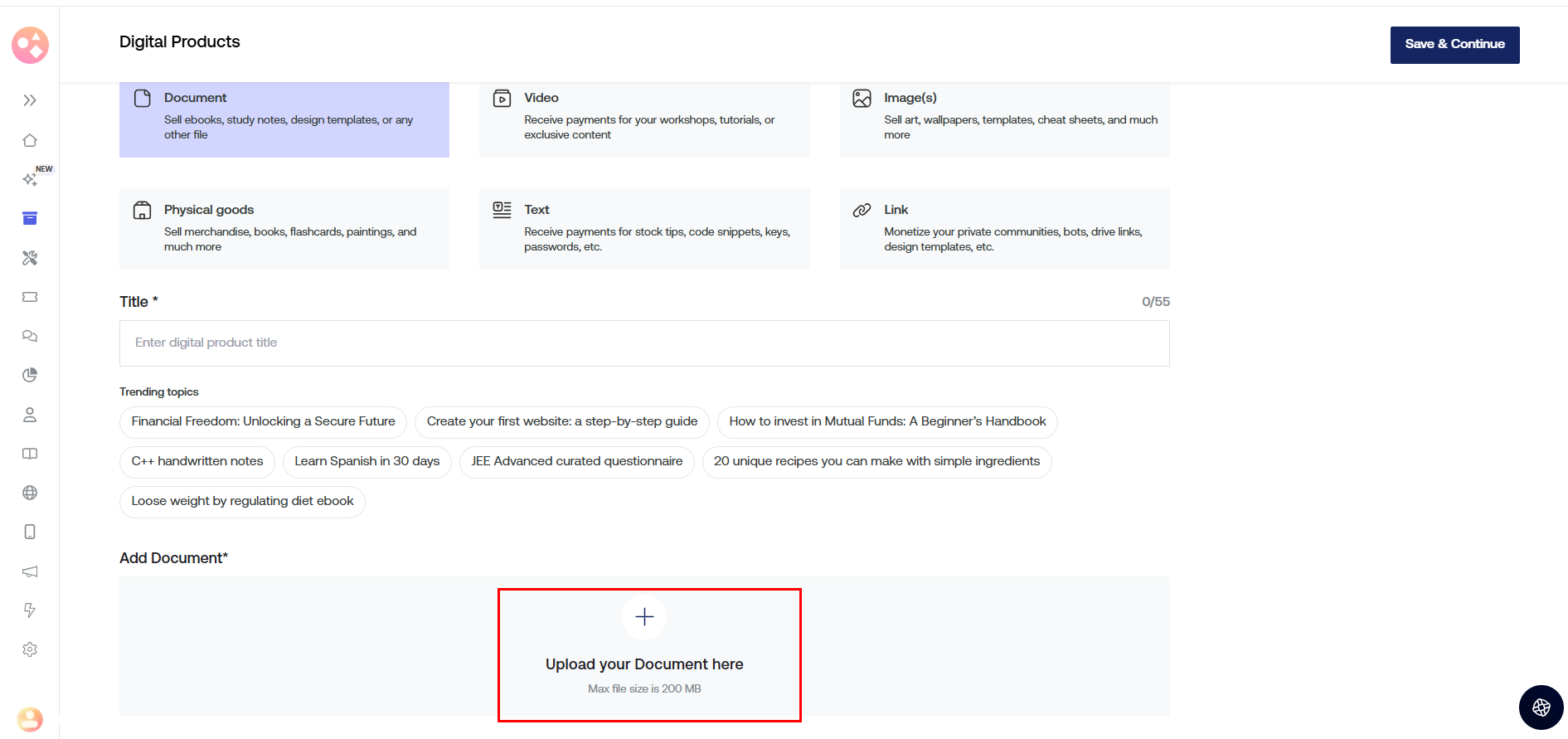The width and height of the screenshot is (1568, 739).
Task: Open the round help widget at bottom right
Action: 1541,707
